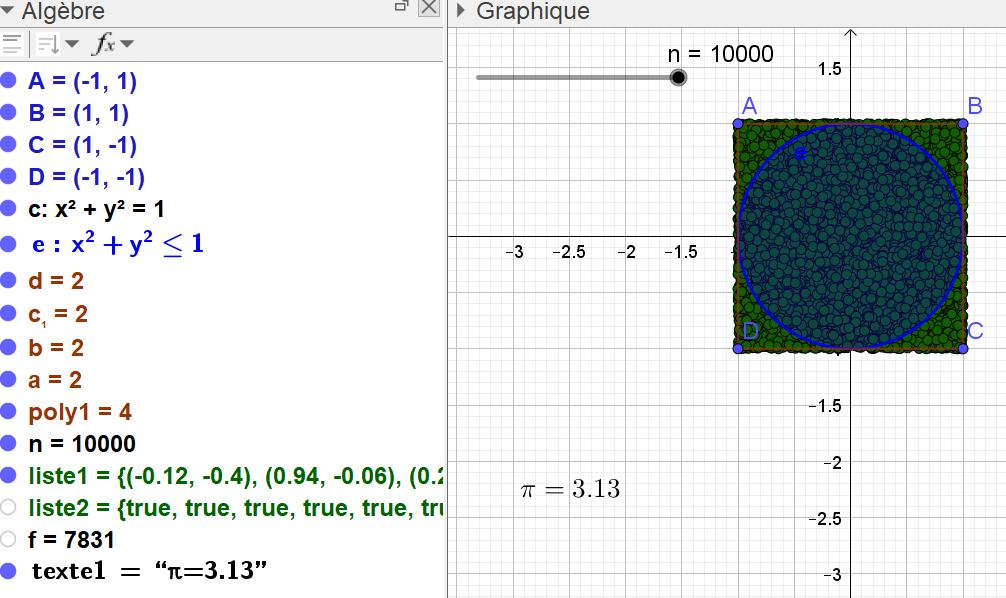The width and height of the screenshot is (1006, 598).
Task: Click the Graphique panel title
Action: click(x=533, y=11)
